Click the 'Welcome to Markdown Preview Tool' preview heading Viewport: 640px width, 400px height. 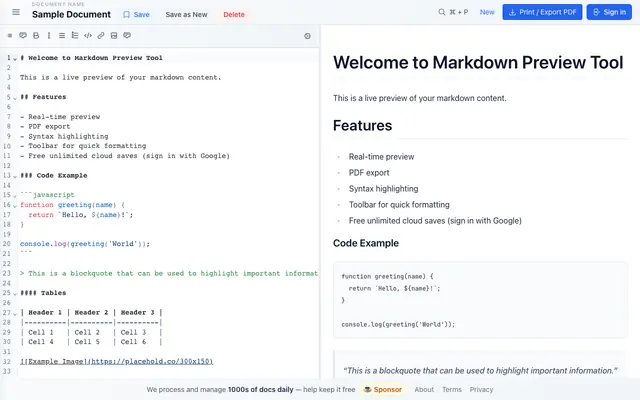(x=478, y=62)
